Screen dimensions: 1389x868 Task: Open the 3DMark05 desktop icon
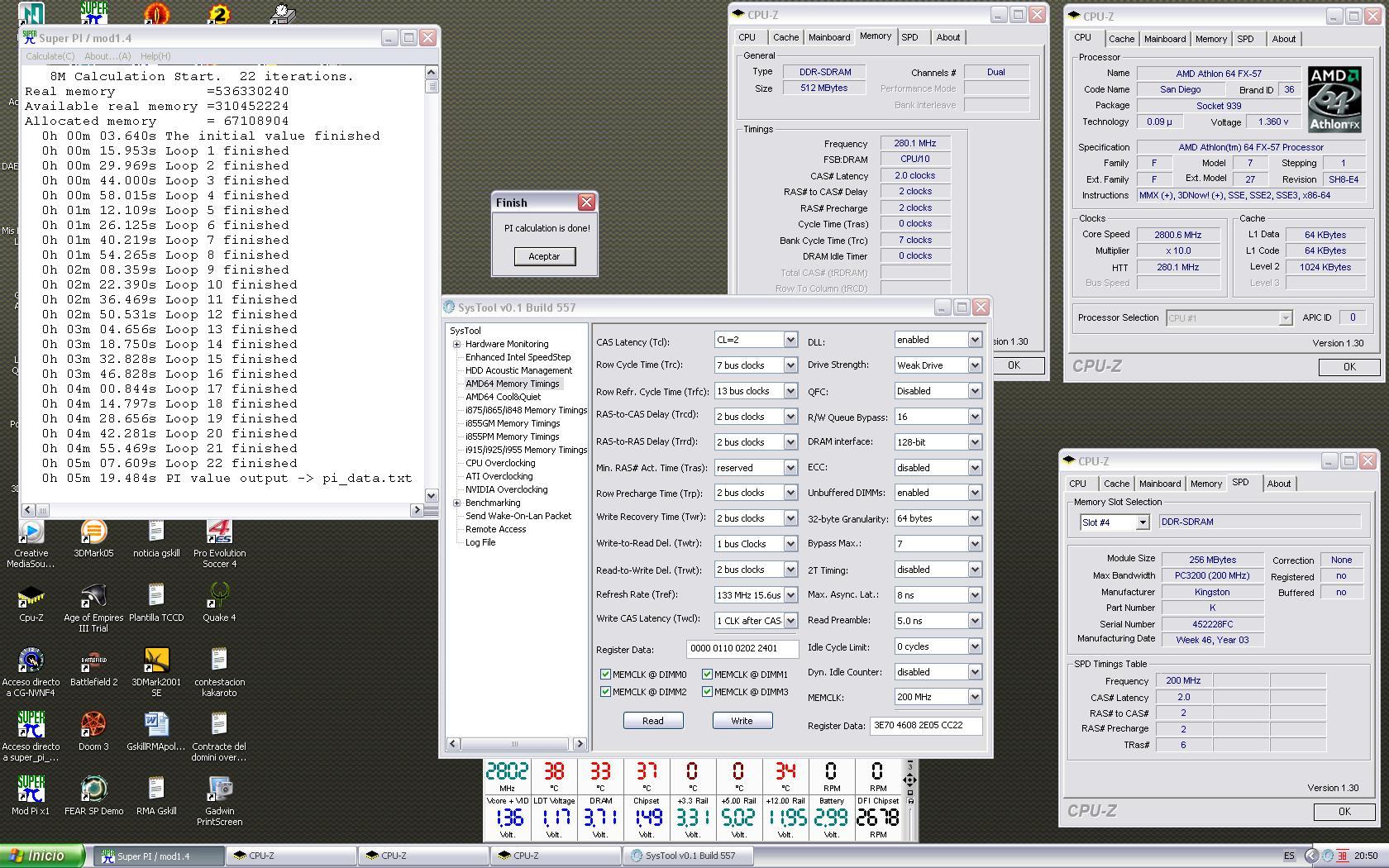93,533
